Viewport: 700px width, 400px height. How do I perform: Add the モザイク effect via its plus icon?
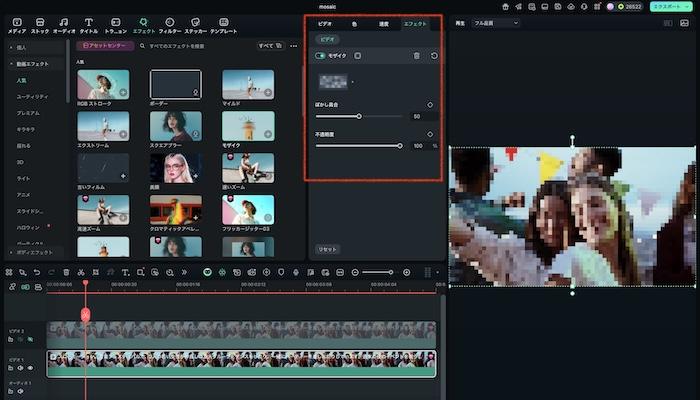point(267,134)
